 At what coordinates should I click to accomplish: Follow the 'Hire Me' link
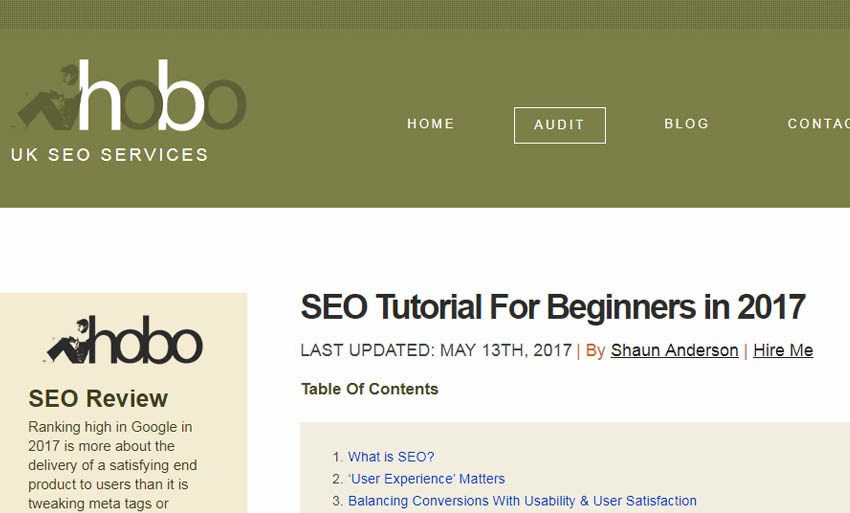[x=783, y=350]
